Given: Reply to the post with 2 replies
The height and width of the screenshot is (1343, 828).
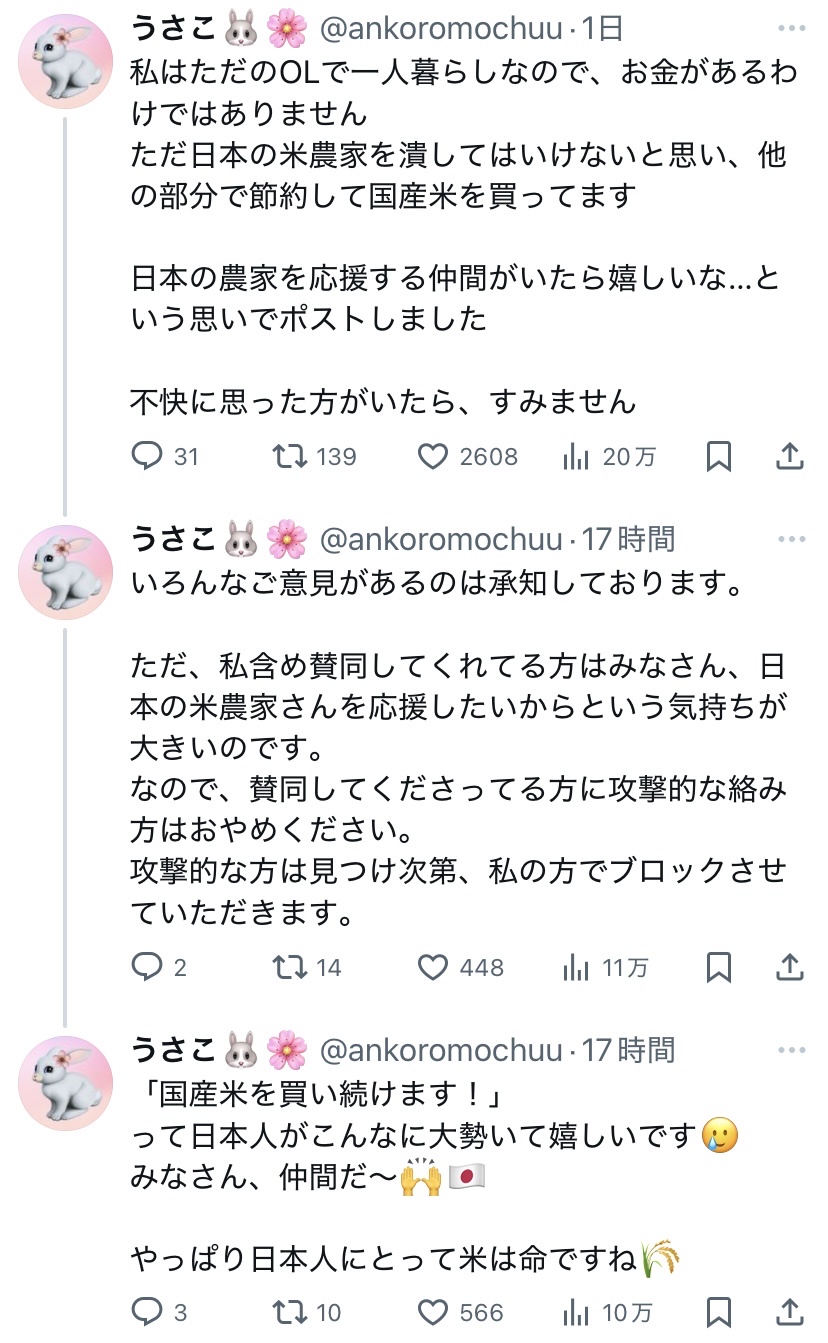Looking at the screenshot, I should pyautogui.click(x=148, y=967).
